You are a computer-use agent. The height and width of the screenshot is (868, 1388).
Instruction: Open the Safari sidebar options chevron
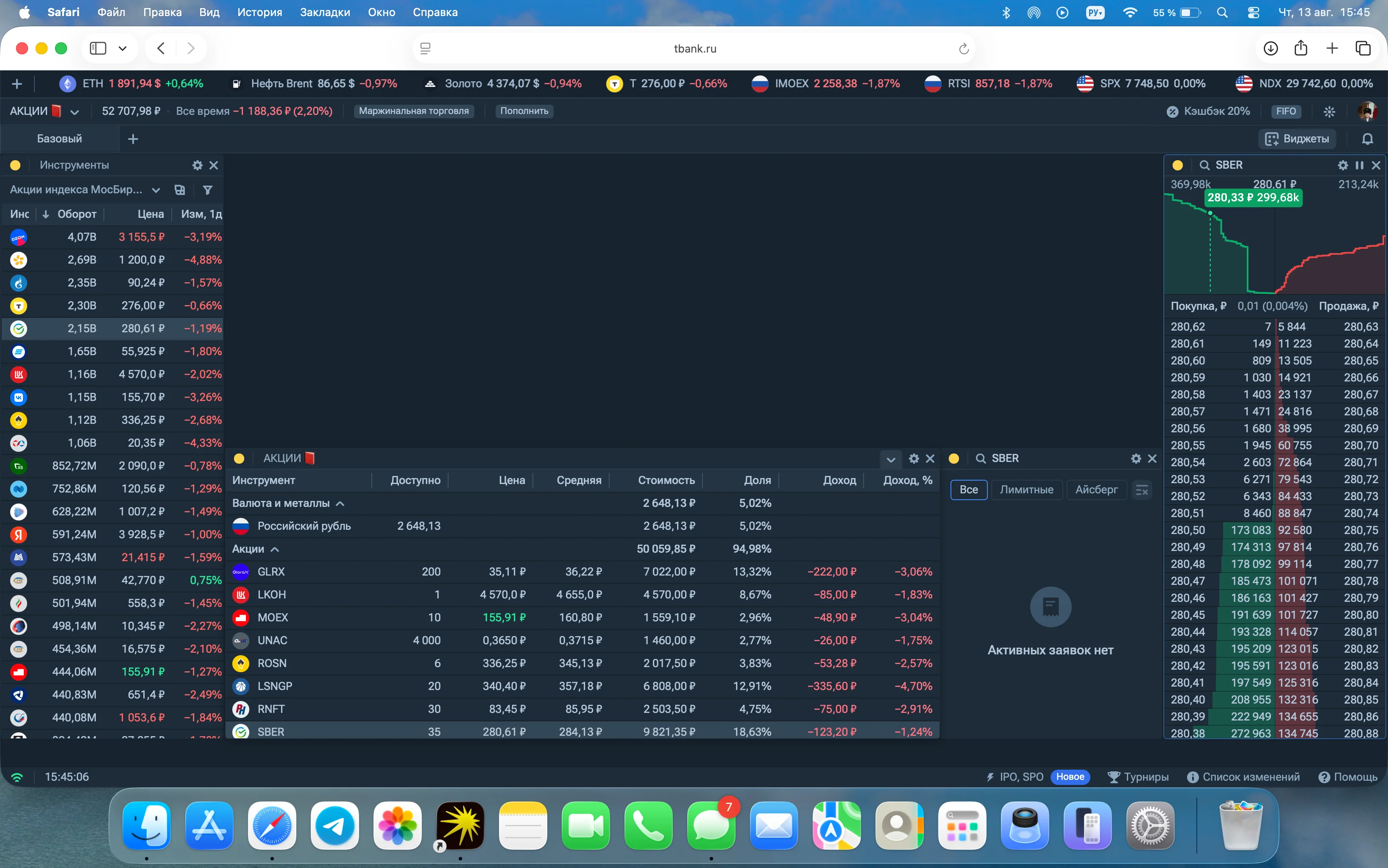(123, 49)
